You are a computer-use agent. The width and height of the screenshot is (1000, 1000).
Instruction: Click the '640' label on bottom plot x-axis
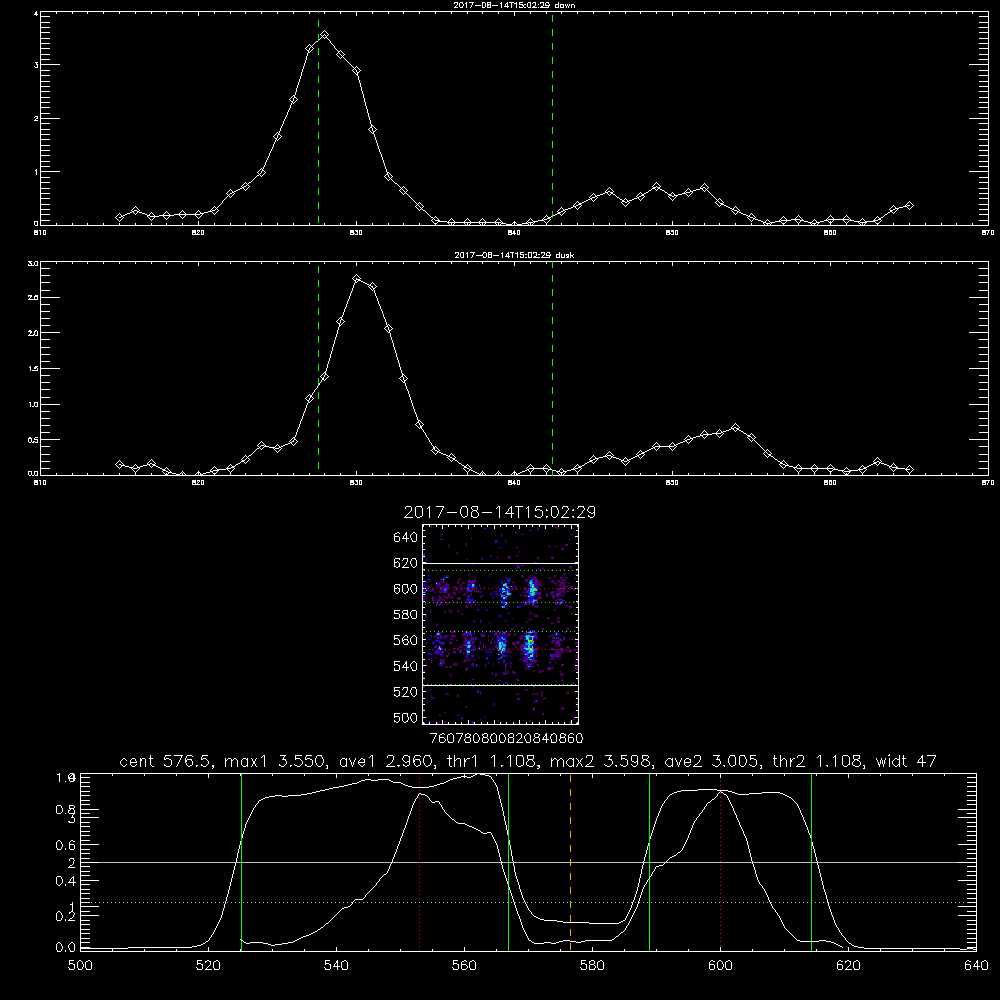(976, 966)
